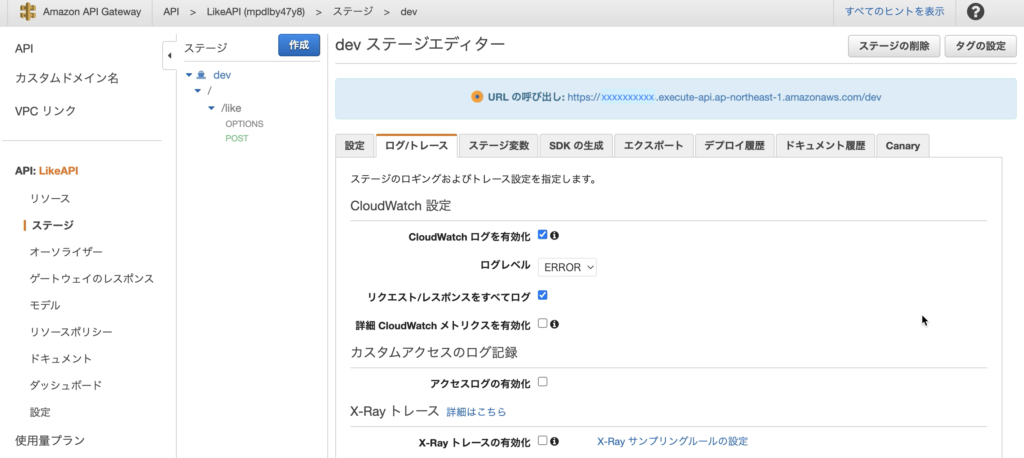Enable 詳細 CloudWatch メトリクスを有効化 checkbox
Image resolution: width=1024 pixels, height=458 pixels.
click(x=543, y=323)
